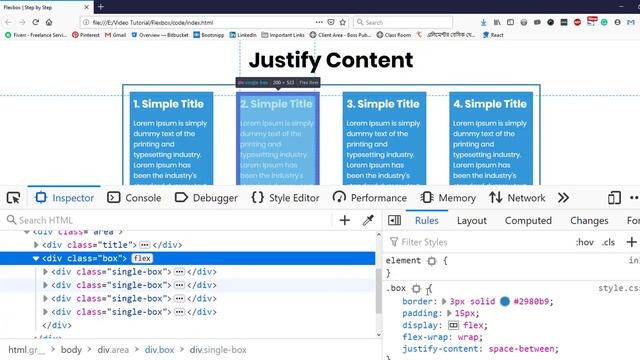
Task: Add a new CSS rule
Action: tap(631, 242)
